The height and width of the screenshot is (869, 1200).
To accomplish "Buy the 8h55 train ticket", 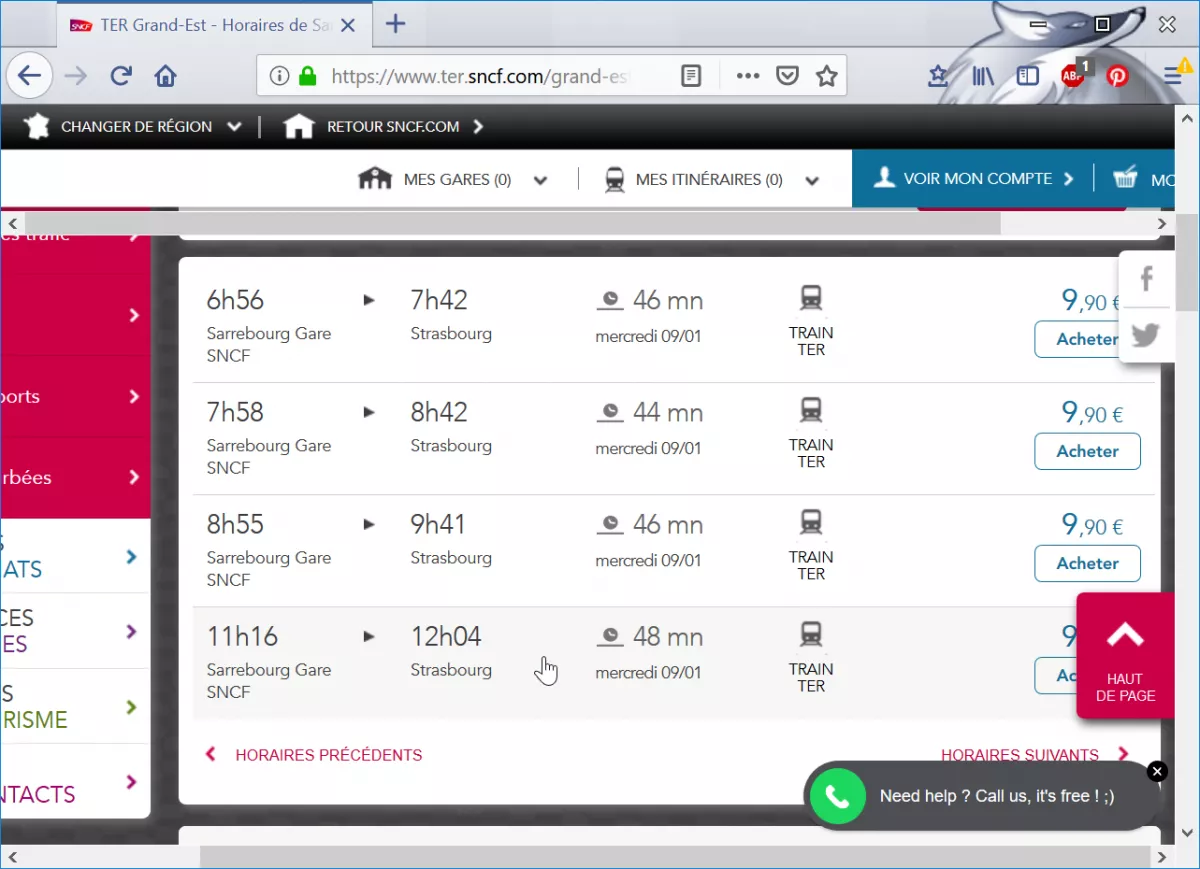I will pyautogui.click(x=1087, y=563).
